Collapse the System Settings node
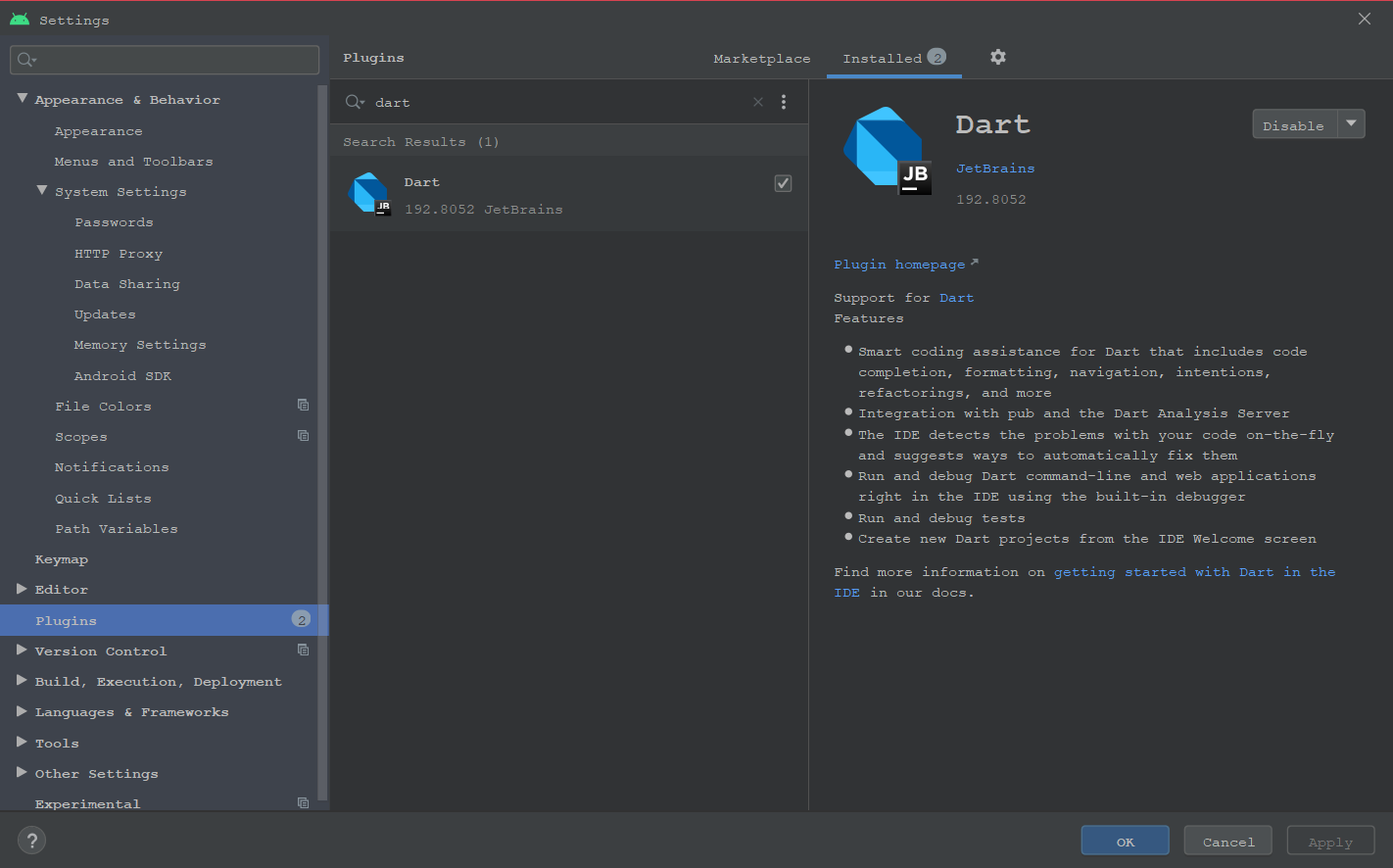Viewport: 1393px width, 868px height. coord(42,190)
